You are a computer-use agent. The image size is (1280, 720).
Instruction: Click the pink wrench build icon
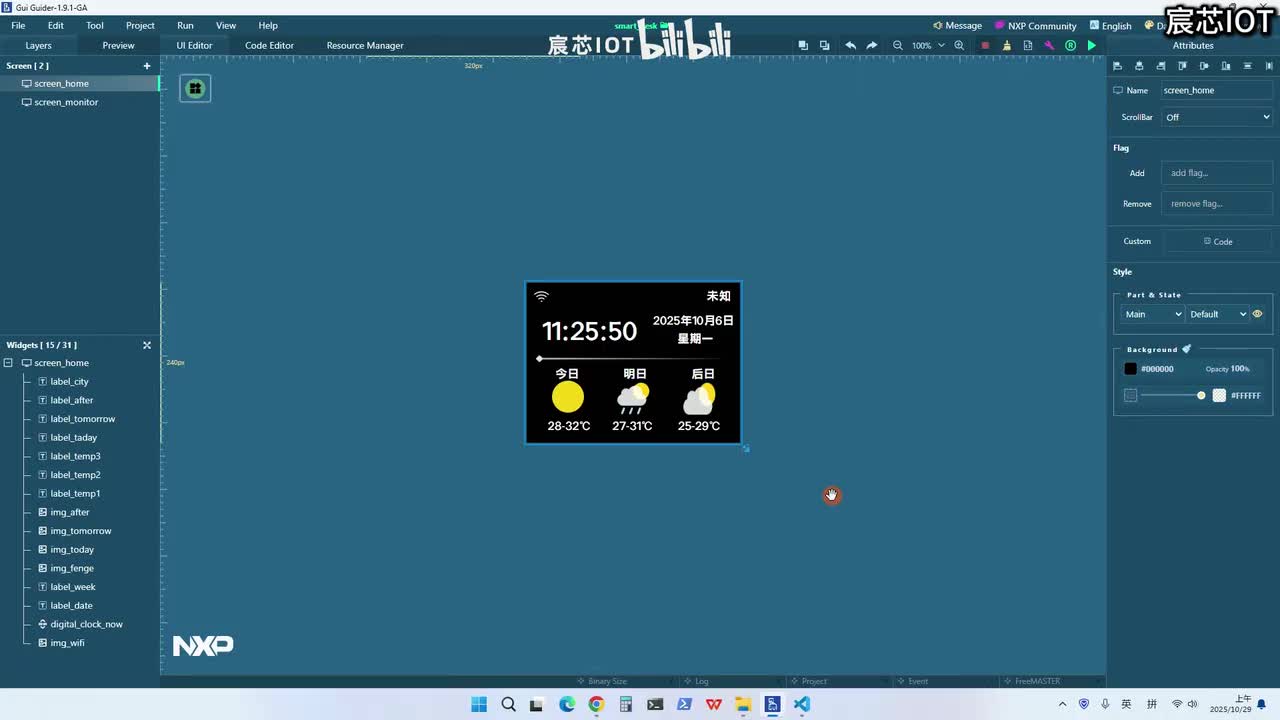pyautogui.click(x=1049, y=45)
